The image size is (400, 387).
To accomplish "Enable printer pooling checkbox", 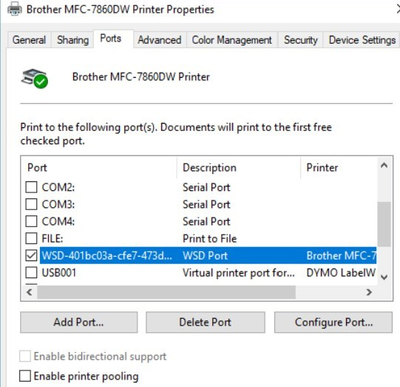I will 25,376.
